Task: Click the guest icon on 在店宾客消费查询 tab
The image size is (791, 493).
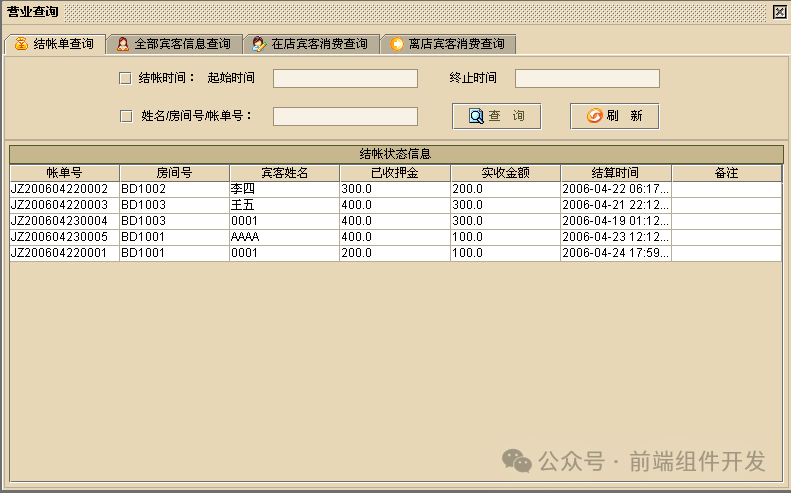Action: pyautogui.click(x=259, y=44)
